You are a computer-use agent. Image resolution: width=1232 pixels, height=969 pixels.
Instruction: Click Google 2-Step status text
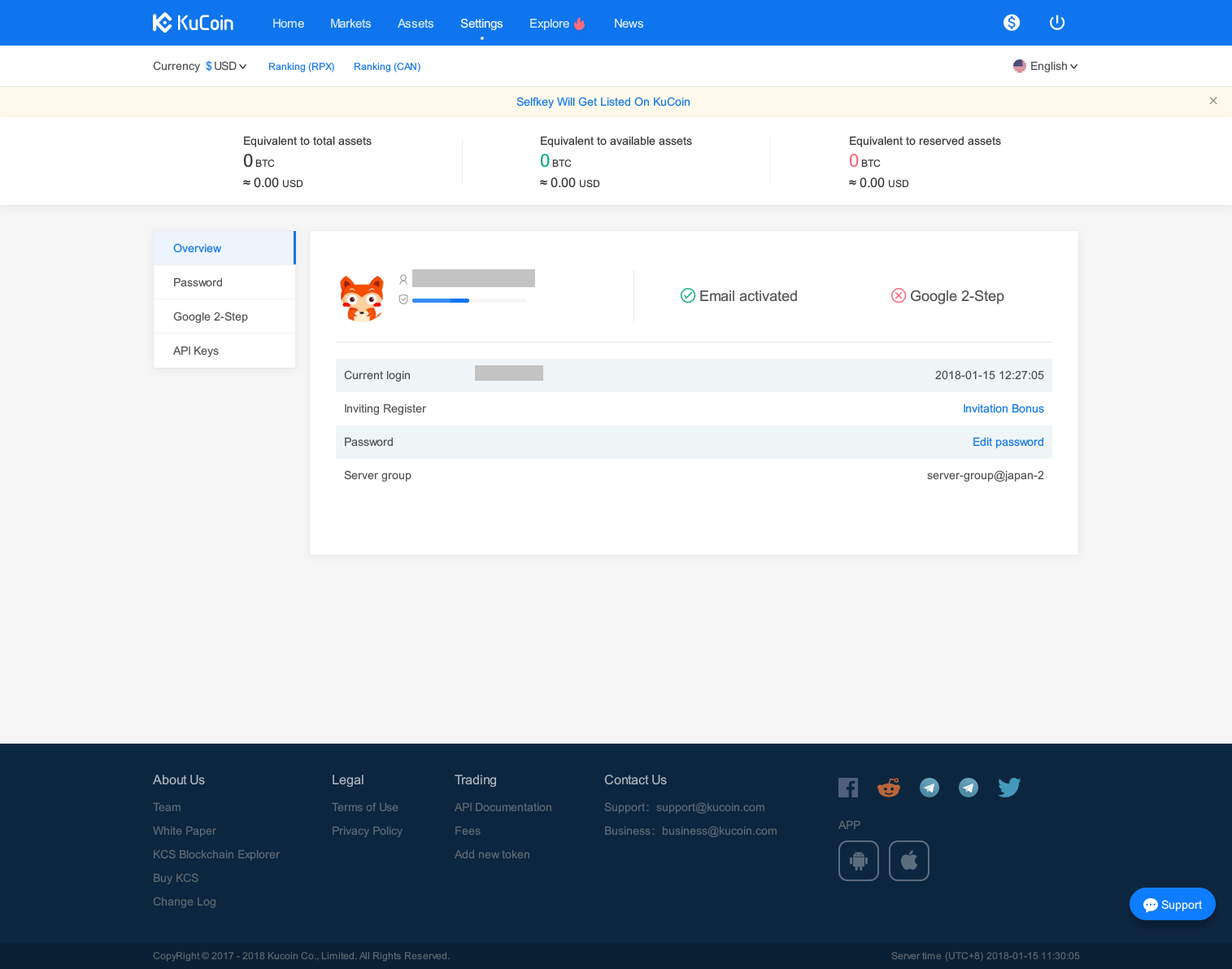[x=957, y=296]
